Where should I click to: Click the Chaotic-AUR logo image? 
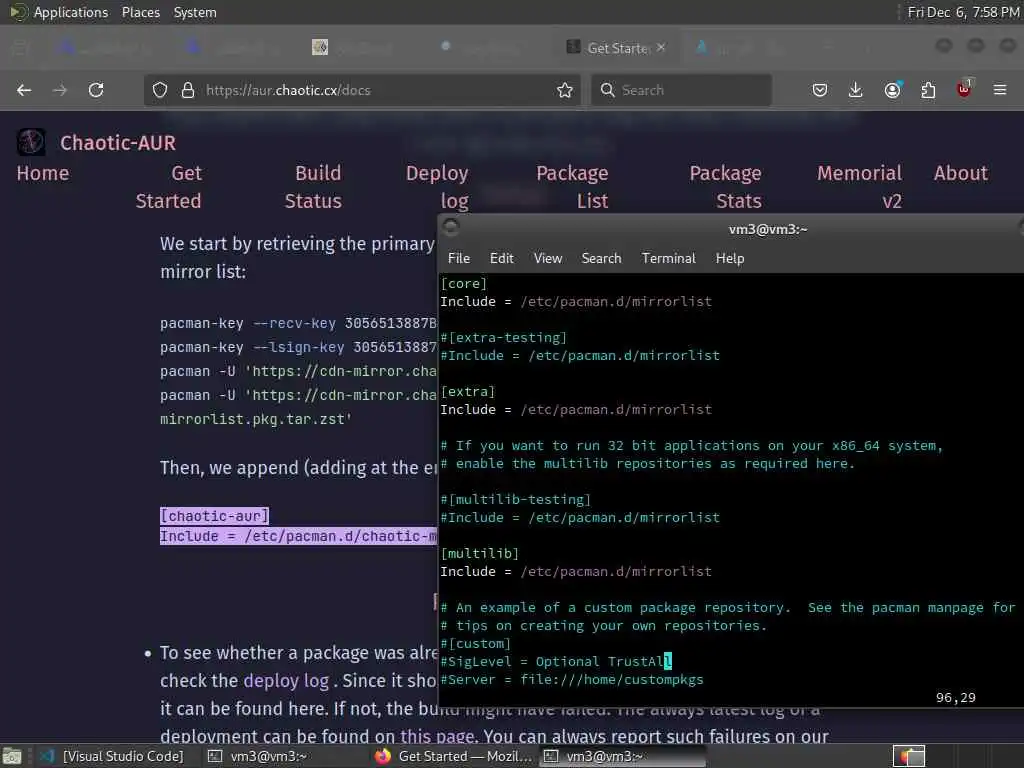coord(31,142)
